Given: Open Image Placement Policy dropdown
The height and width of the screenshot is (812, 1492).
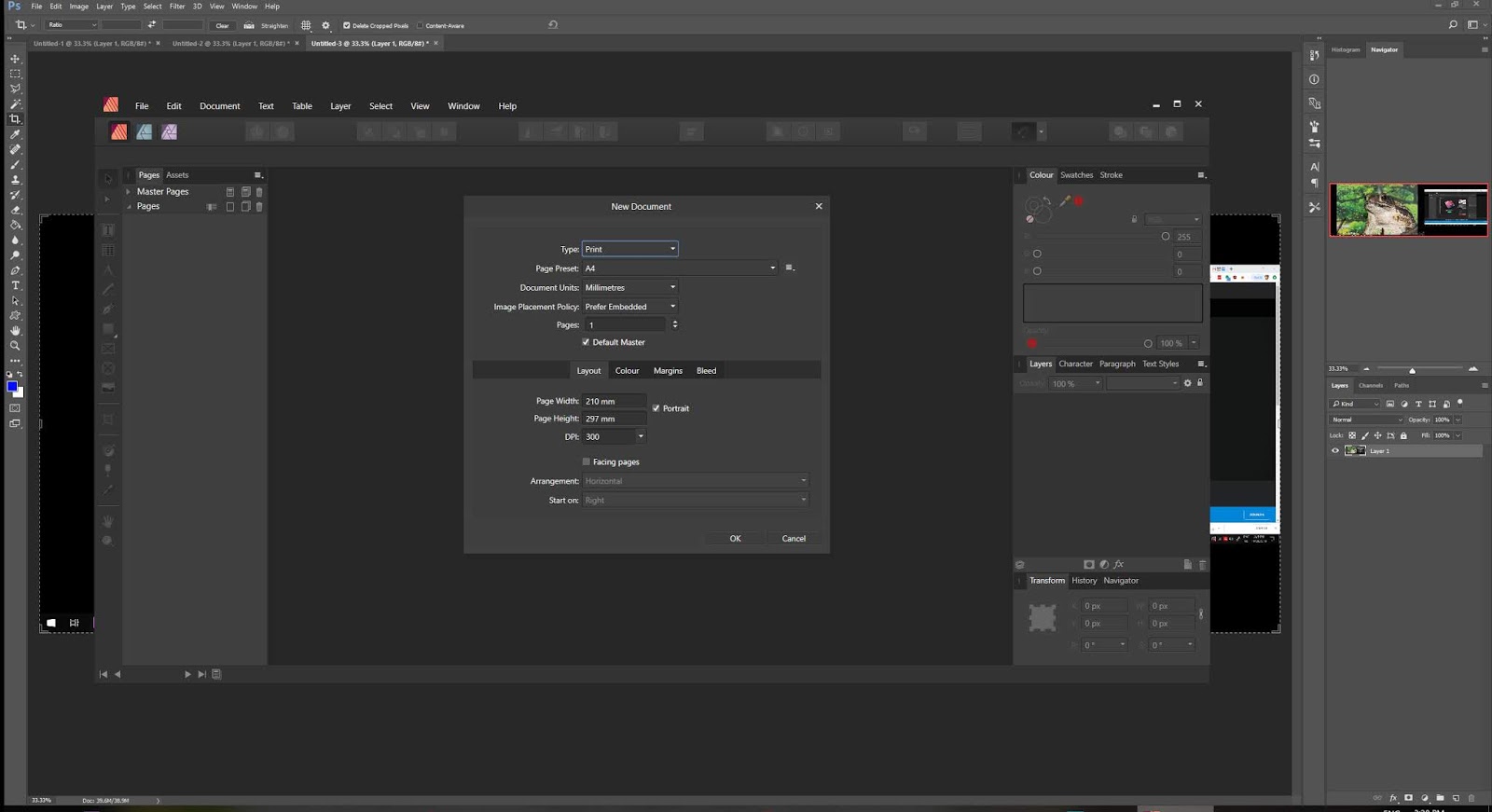Looking at the screenshot, I should [x=630, y=307].
